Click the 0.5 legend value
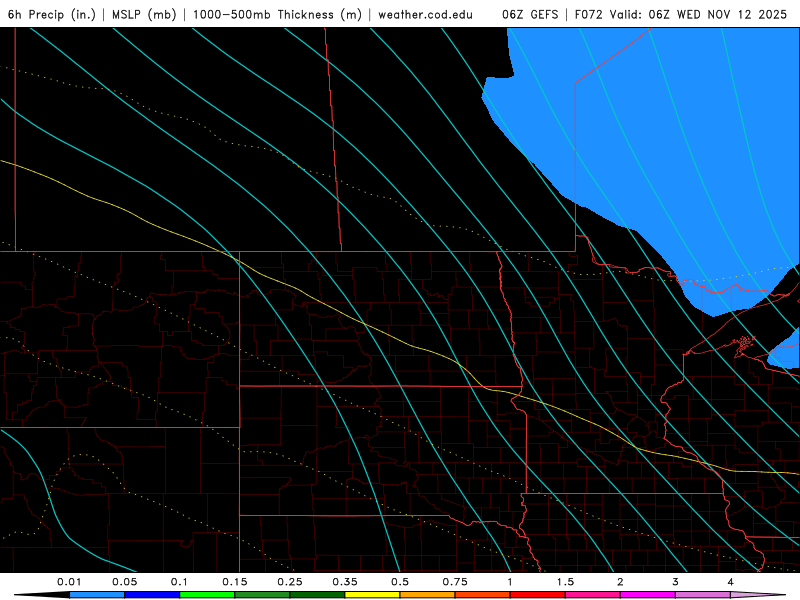 point(400,582)
